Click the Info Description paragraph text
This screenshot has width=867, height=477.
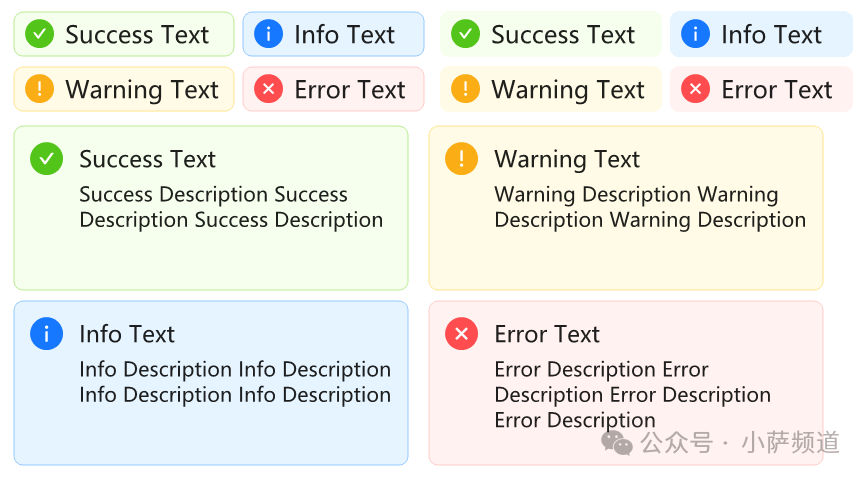(235, 382)
